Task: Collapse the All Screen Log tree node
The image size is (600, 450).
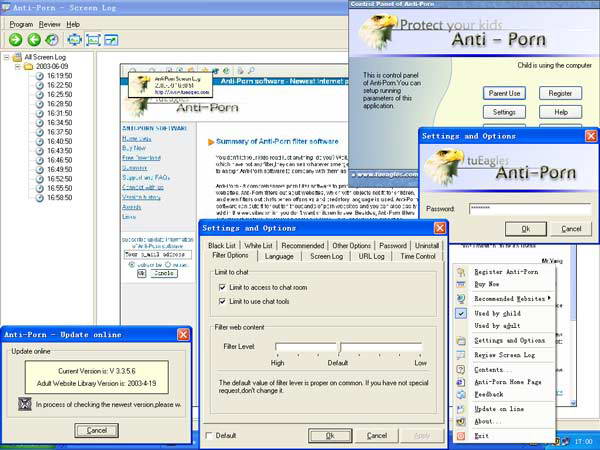Action: 7,57
